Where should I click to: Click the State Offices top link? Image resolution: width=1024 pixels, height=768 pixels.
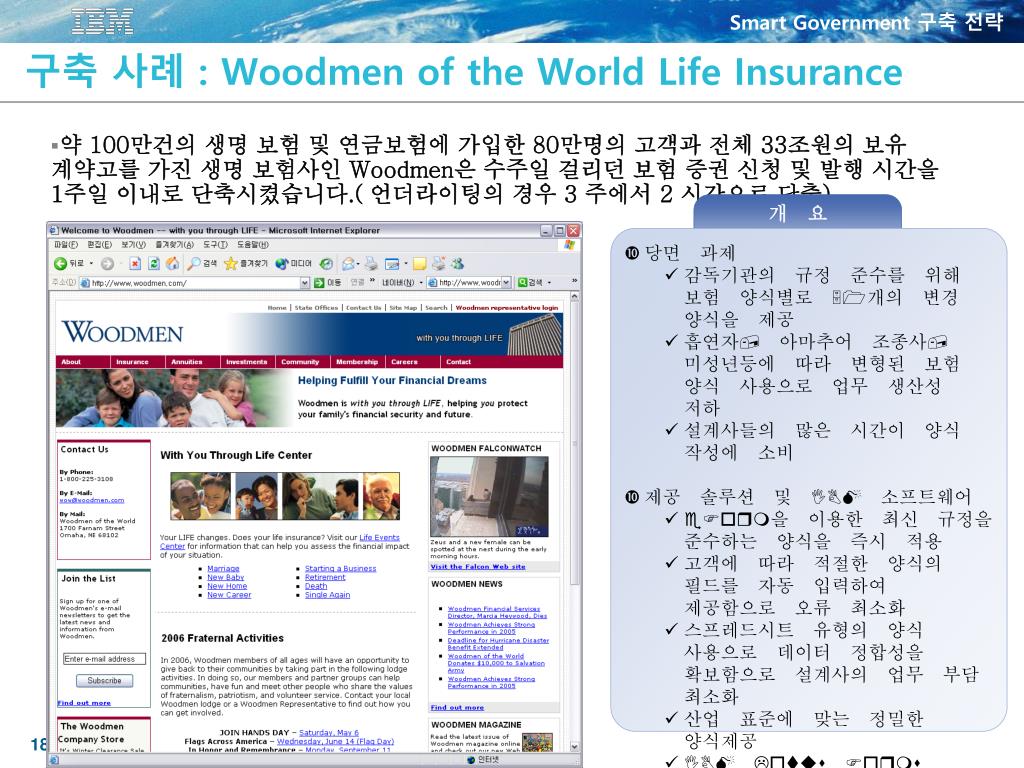(316, 308)
